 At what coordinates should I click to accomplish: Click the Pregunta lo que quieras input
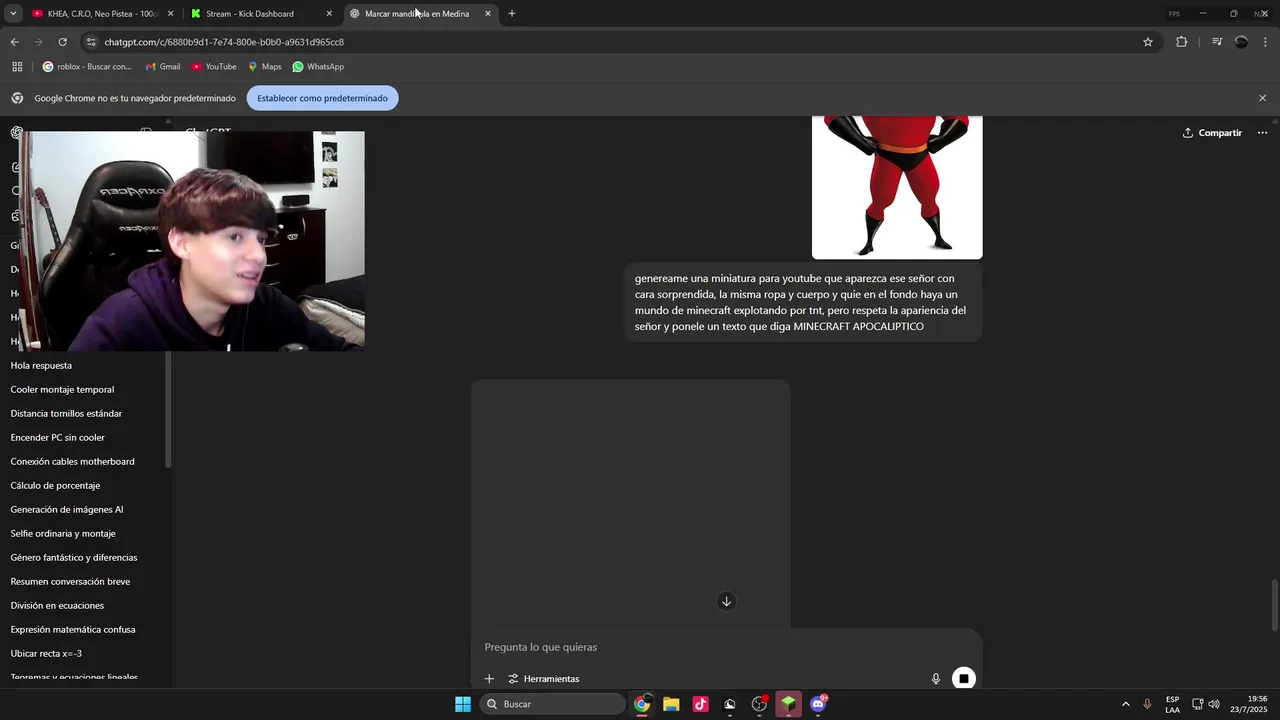(x=726, y=647)
